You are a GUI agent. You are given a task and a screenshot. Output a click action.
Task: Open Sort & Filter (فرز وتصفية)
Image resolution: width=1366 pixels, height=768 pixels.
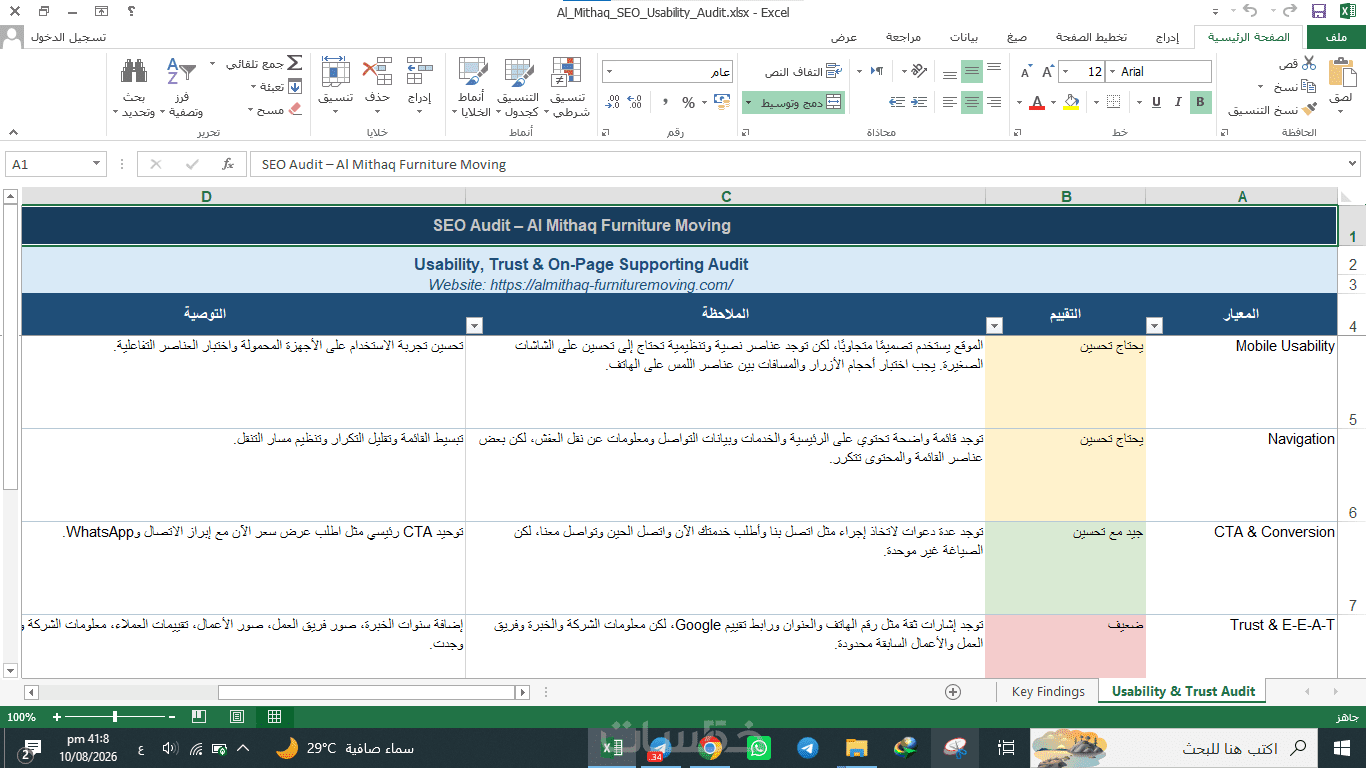(181, 87)
